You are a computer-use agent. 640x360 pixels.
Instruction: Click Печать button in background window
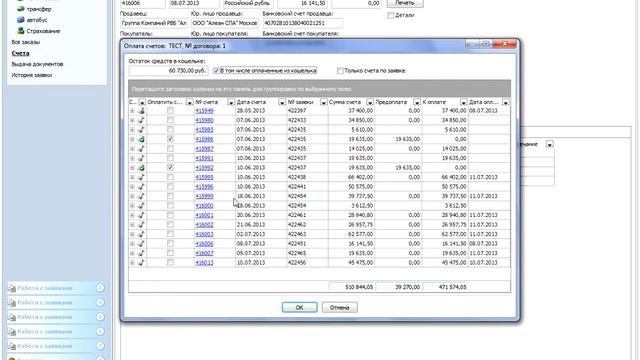pyautogui.click(x=405, y=3)
